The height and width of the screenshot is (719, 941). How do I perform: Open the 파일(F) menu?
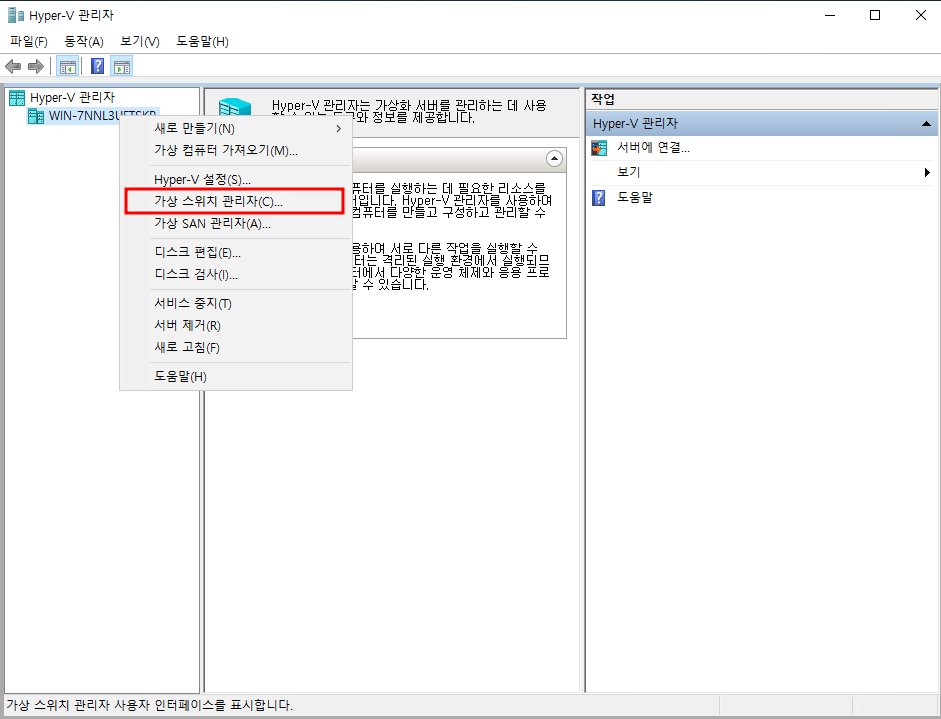(29, 41)
